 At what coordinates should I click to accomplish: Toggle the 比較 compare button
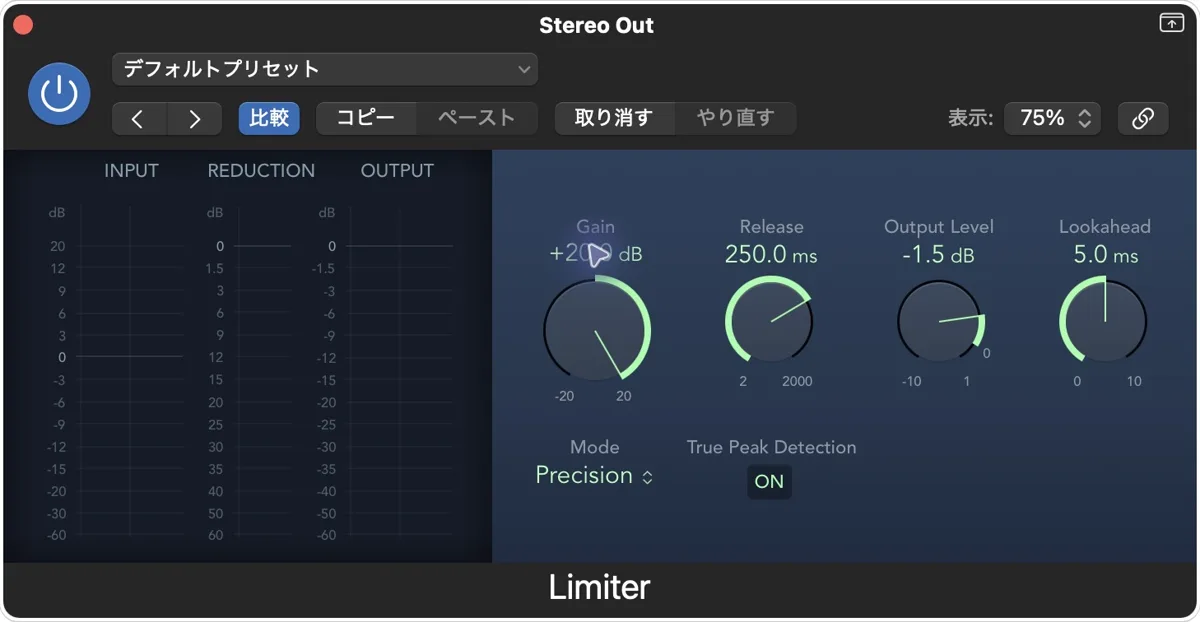[x=269, y=118]
